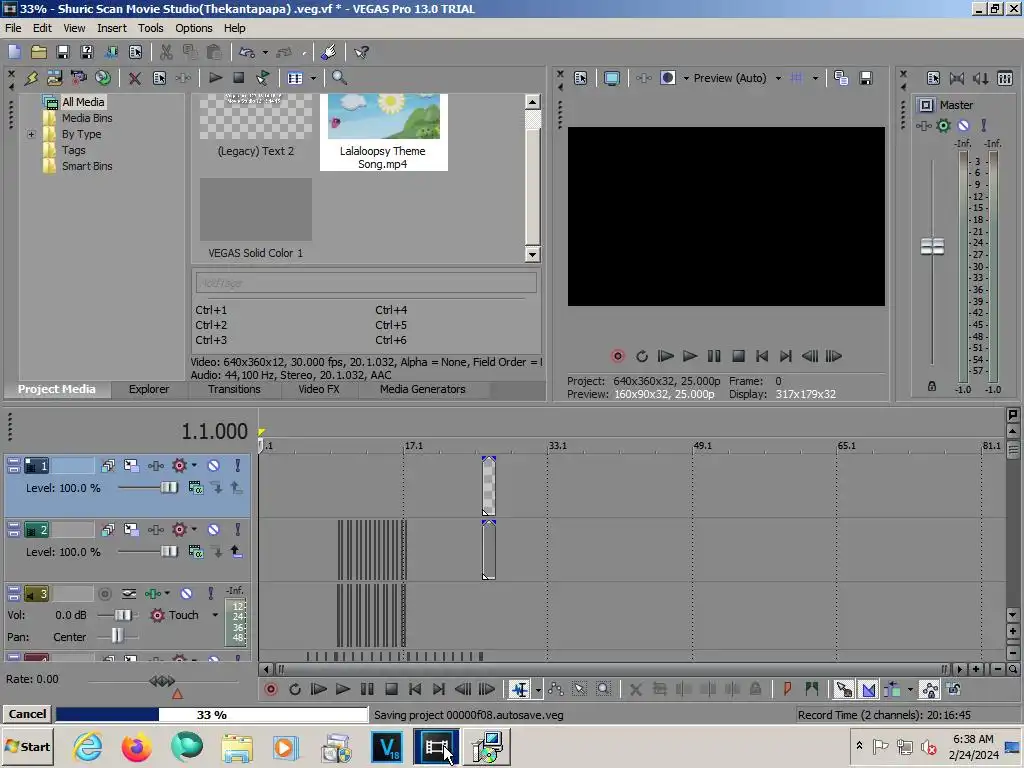Open the Preview (Auto) quality dropdown
Viewport: 1024px width, 768px height.
tap(778, 78)
